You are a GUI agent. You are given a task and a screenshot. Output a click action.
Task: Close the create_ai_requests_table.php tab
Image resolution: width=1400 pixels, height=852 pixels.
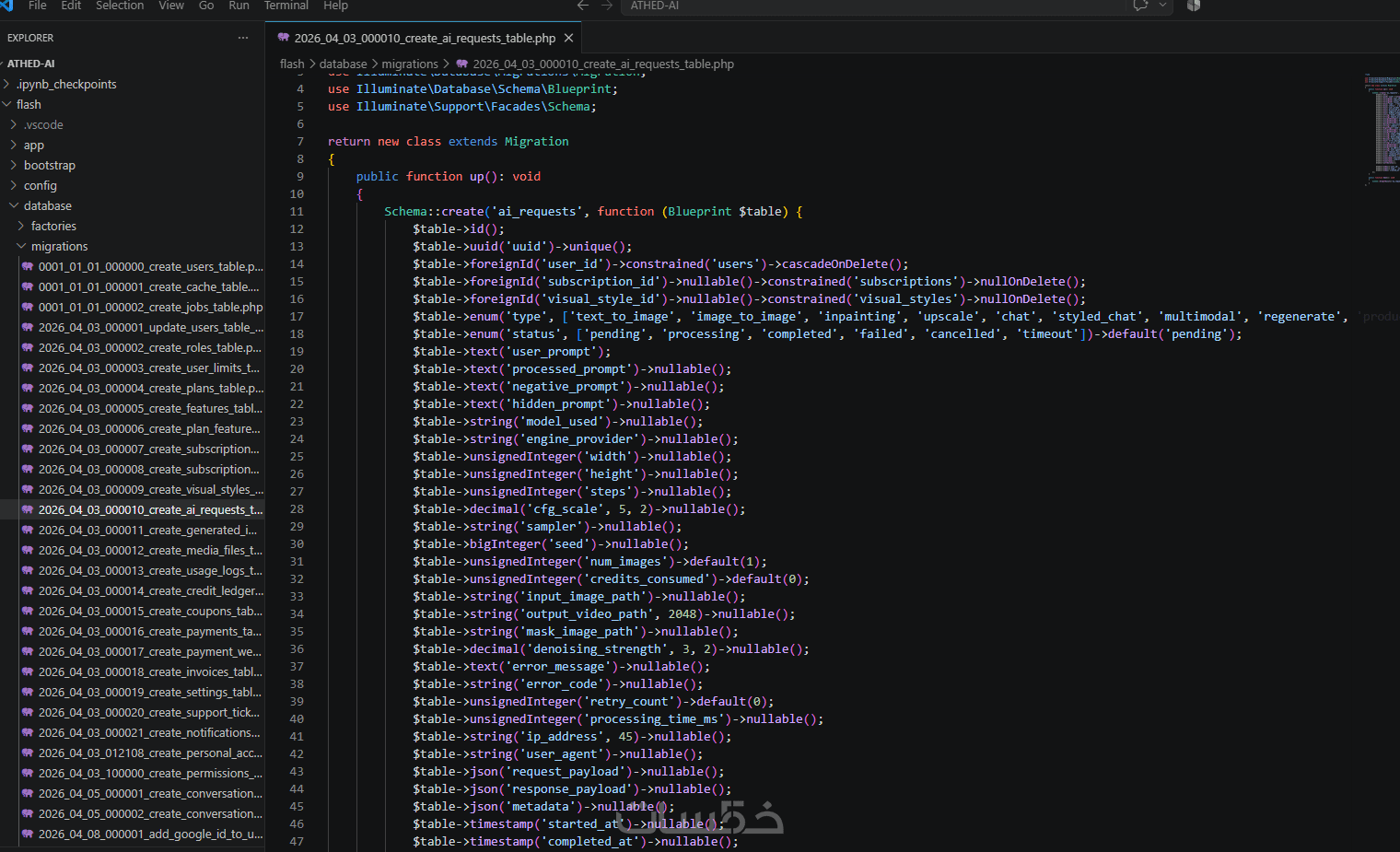[569, 38]
